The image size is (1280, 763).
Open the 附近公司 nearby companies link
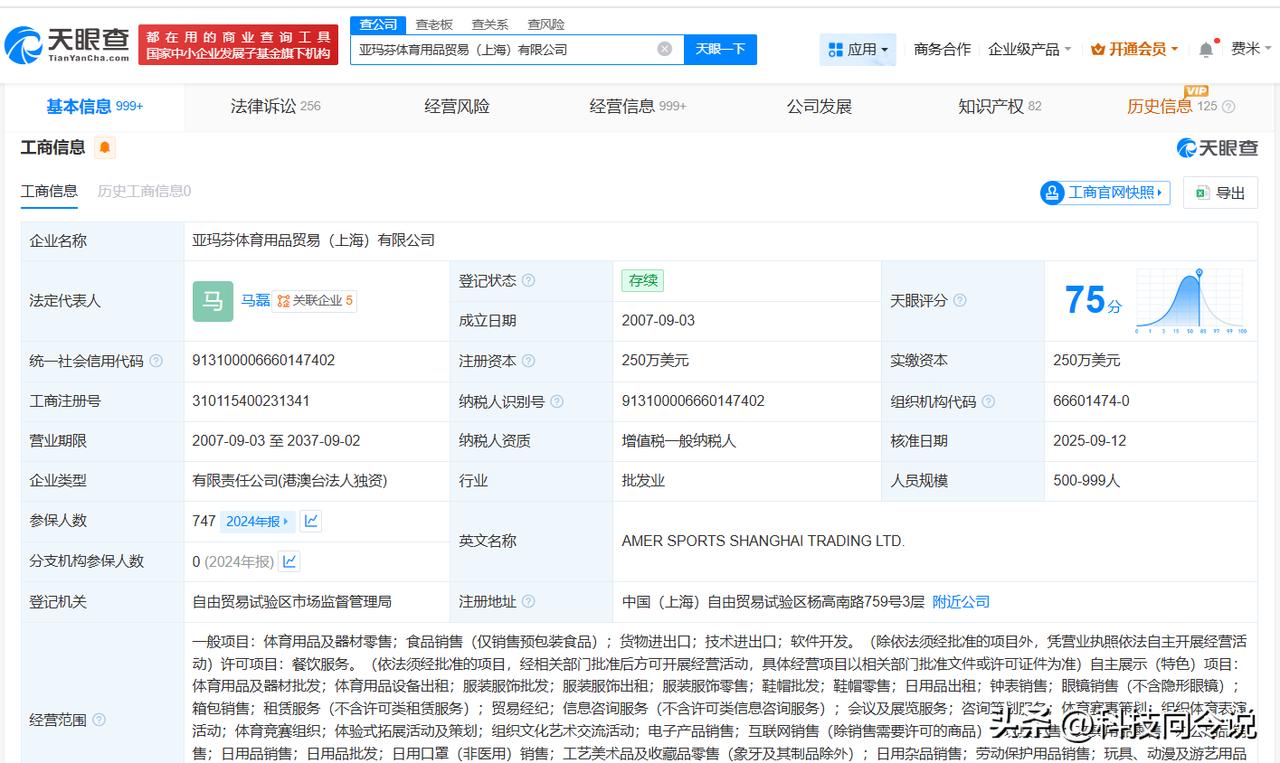click(x=961, y=601)
